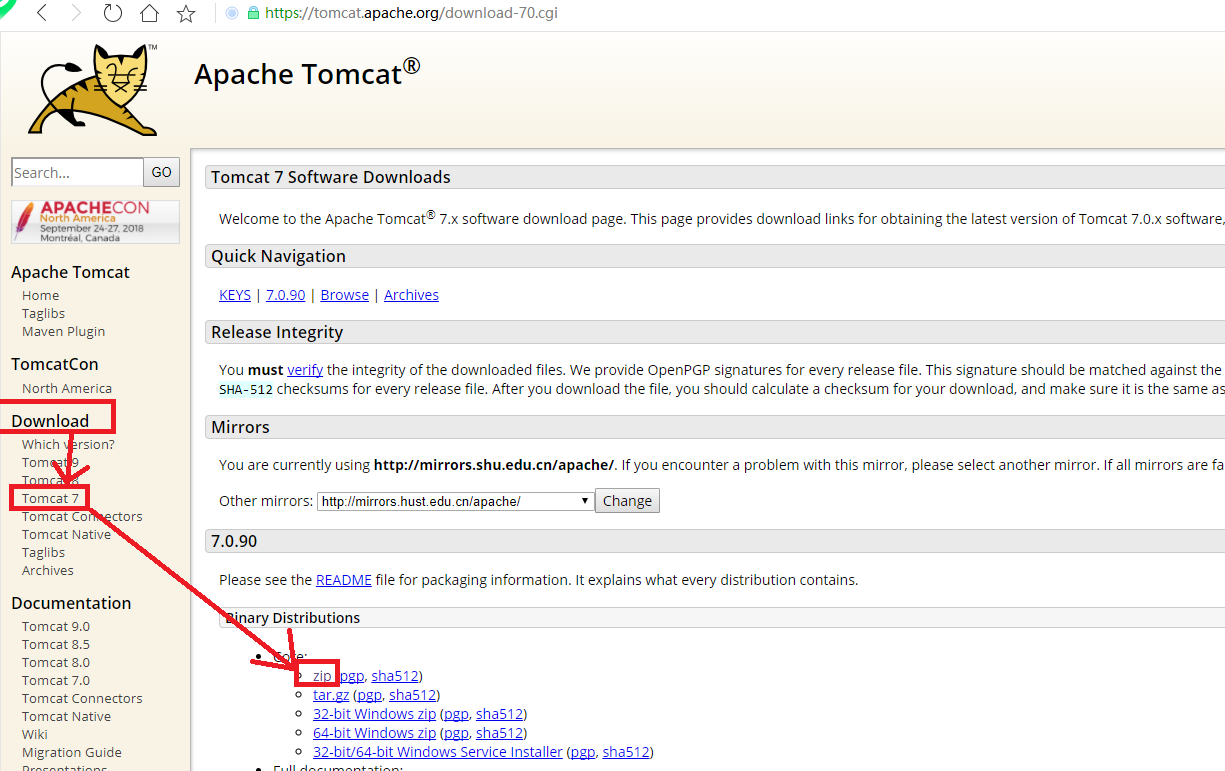Open the Archives sidebar link
The image size is (1225, 771).
(48, 570)
